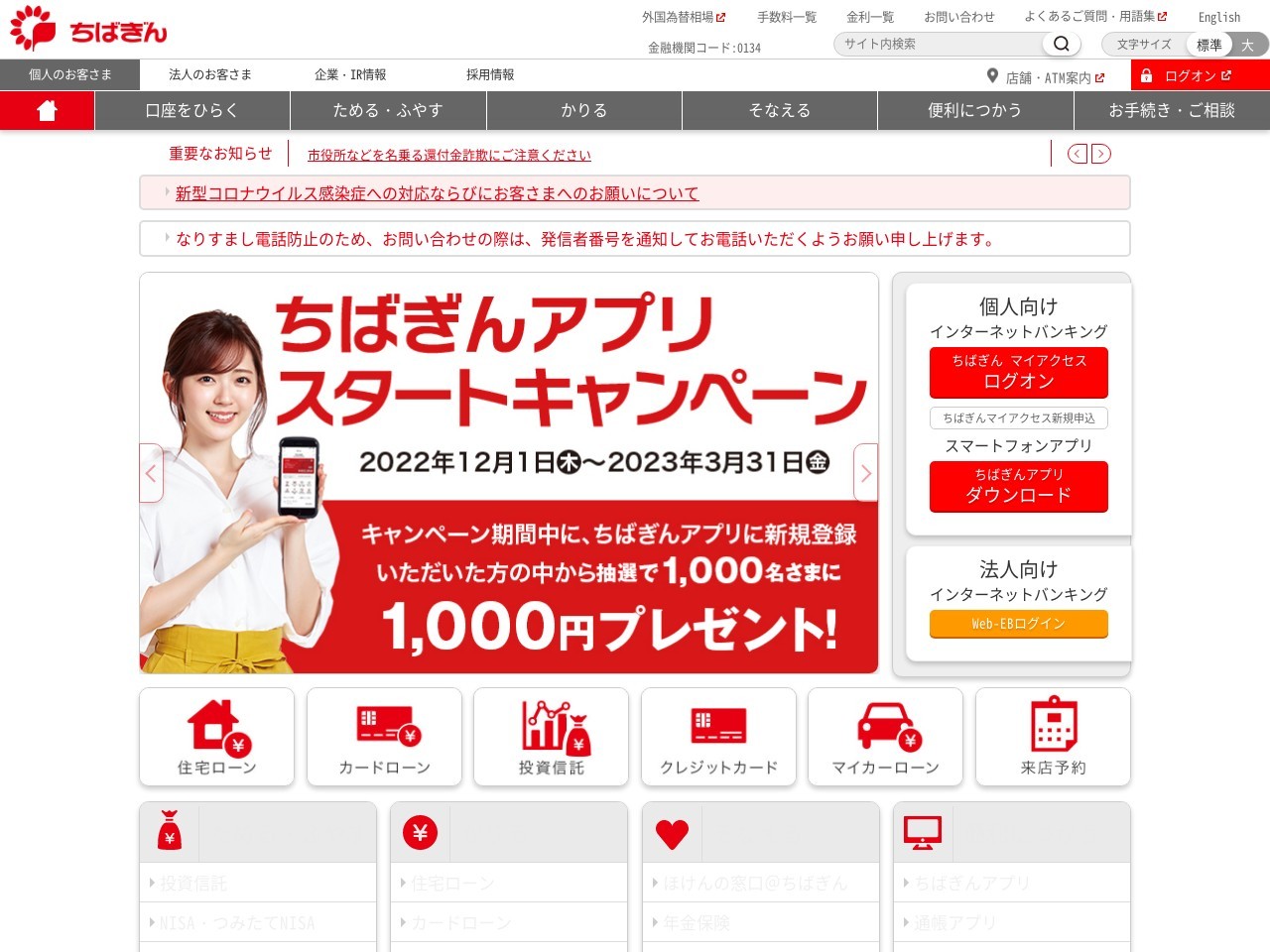Click the red ログオン header button
The image size is (1270, 952).
tap(1201, 75)
